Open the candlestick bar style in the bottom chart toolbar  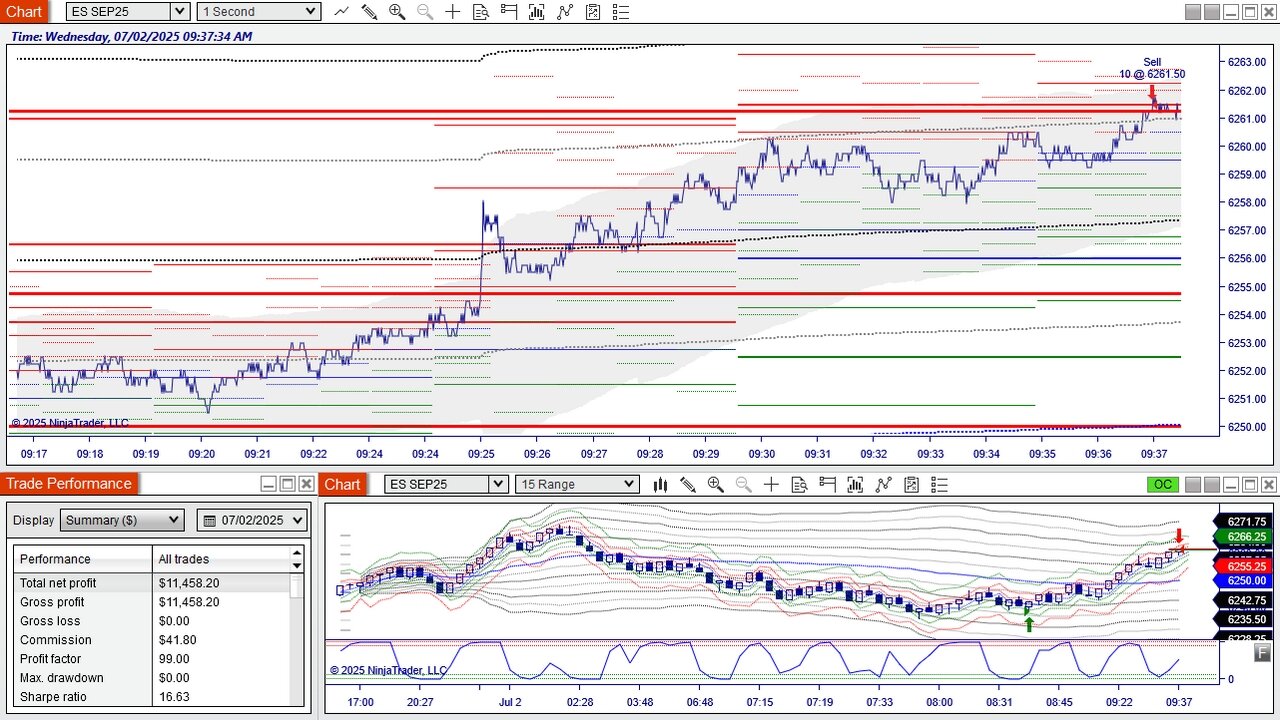tap(660, 484)
